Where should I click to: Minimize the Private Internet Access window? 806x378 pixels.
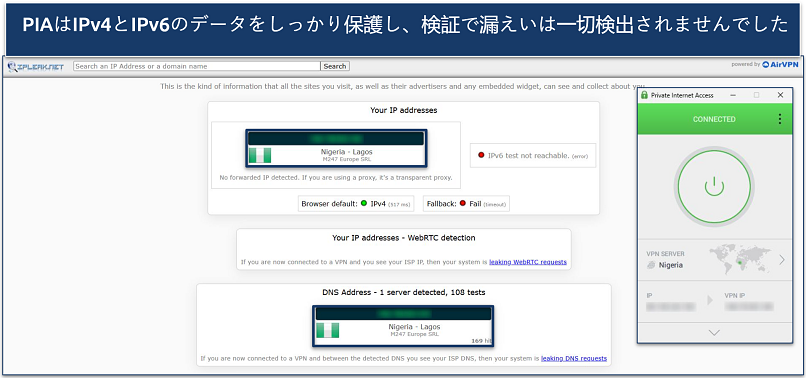[732, 95]
